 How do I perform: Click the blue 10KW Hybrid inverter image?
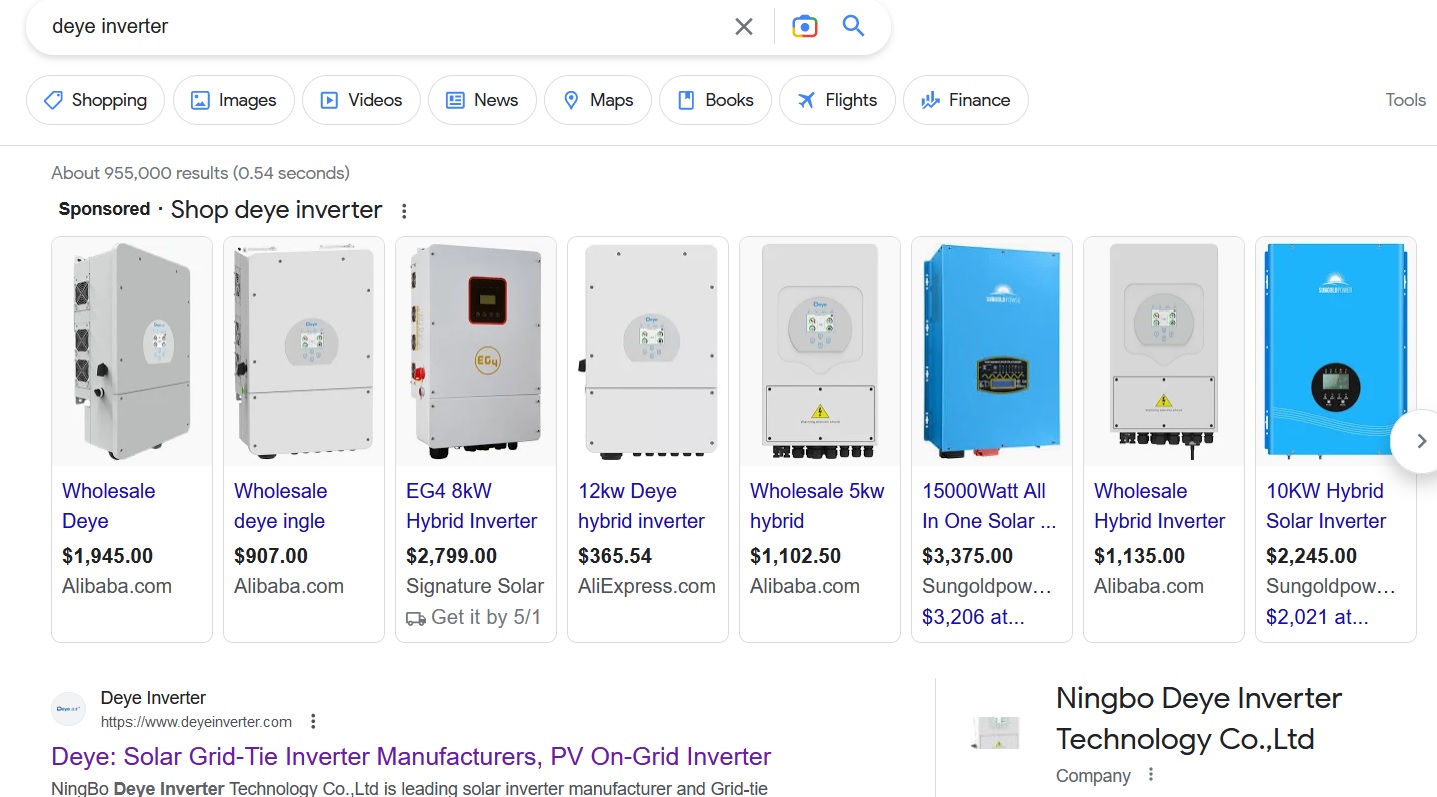[x=1336, y=352]
